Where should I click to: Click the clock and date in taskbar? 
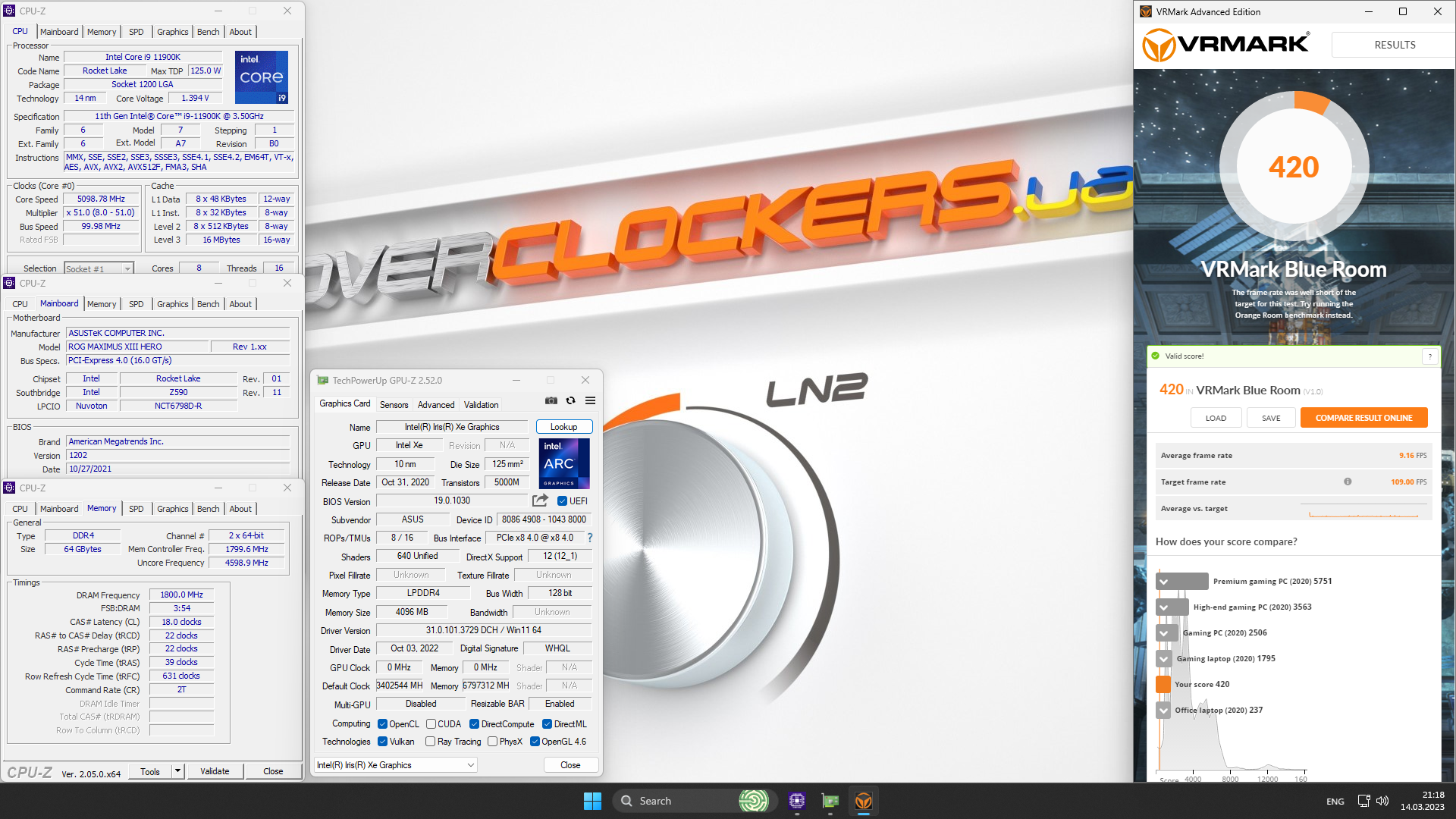point(1423,801)
